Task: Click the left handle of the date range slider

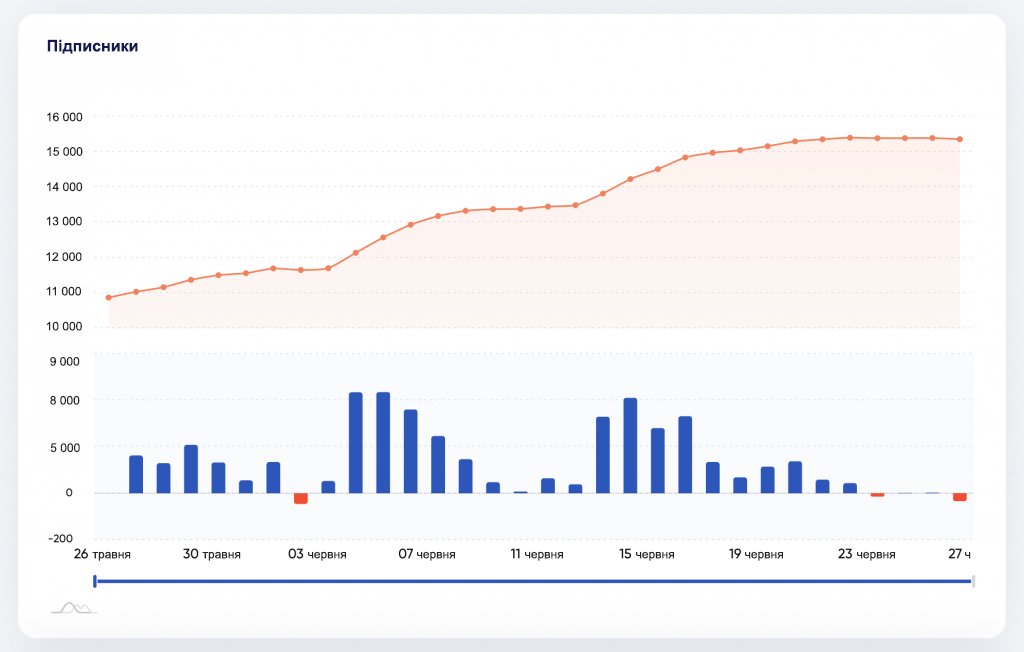Action: 95,581
